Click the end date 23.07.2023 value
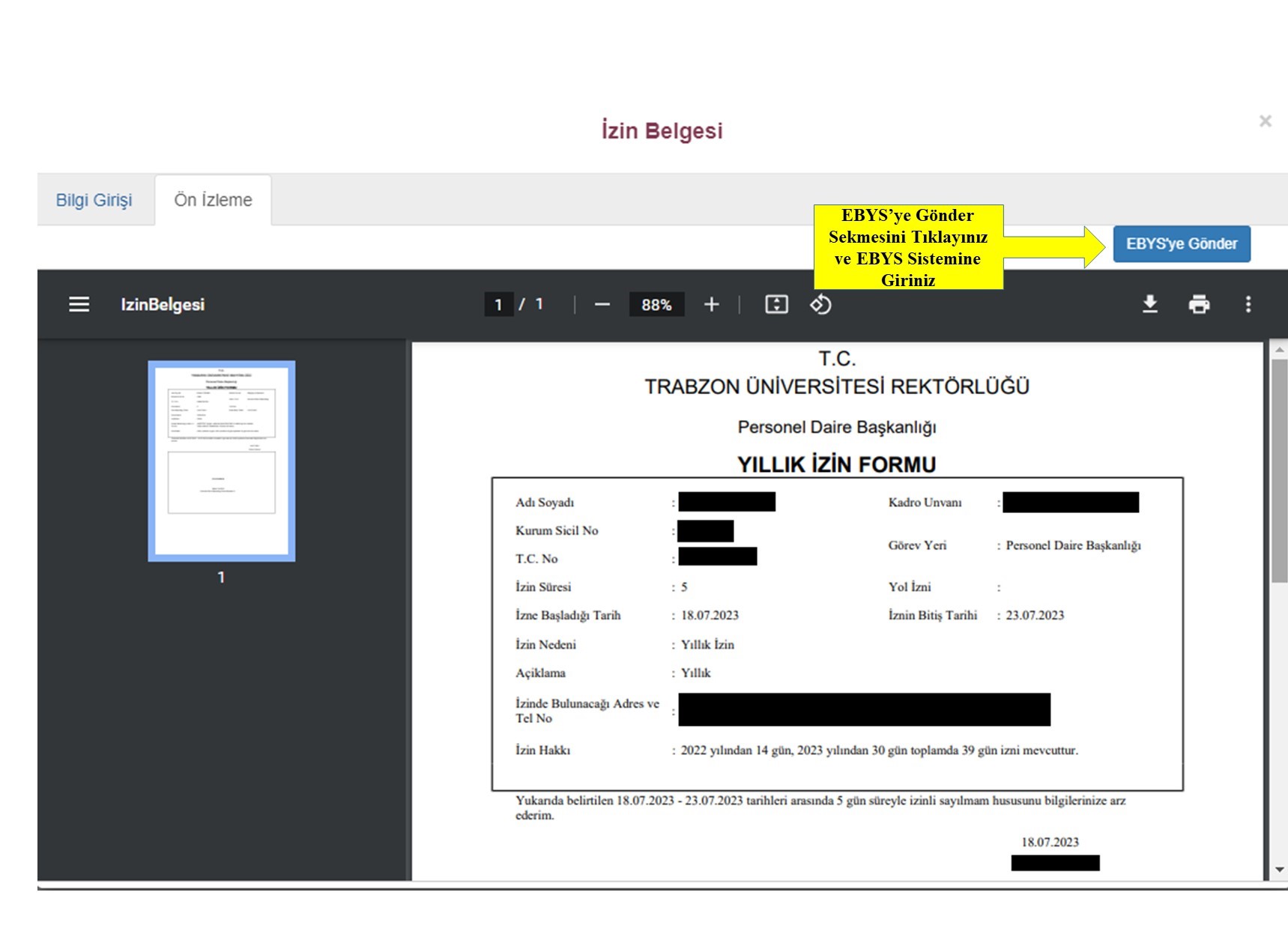The width and height of the screenshot is (1288, 952). tap(1035, 615)
